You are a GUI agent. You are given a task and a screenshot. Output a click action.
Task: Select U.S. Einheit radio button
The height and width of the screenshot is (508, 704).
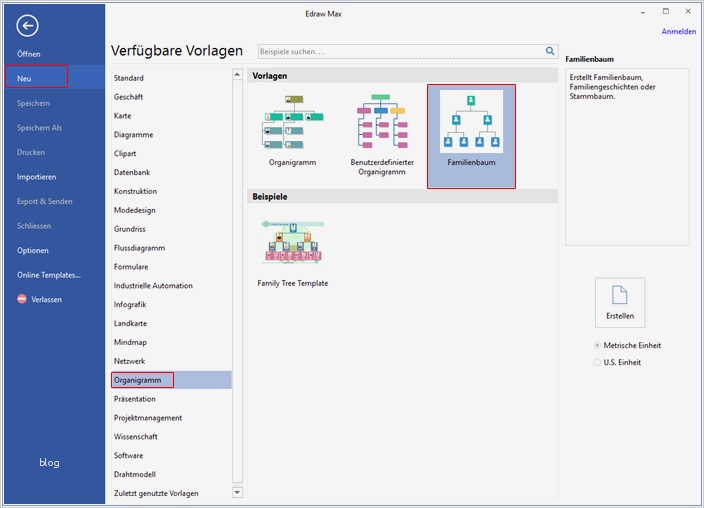pos(617,362)
